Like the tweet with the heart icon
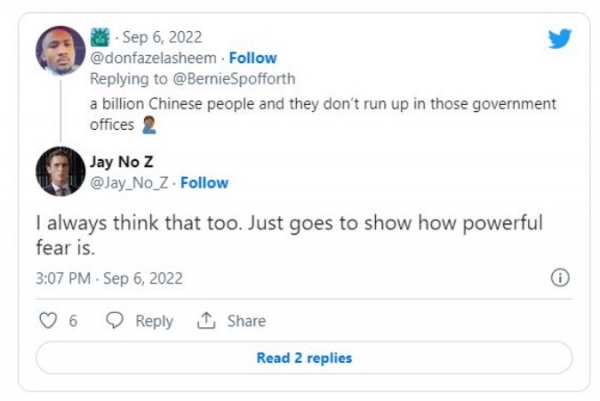Image resolution: width=600 pixels, height=401 pixels. click(x=47, y=321)
